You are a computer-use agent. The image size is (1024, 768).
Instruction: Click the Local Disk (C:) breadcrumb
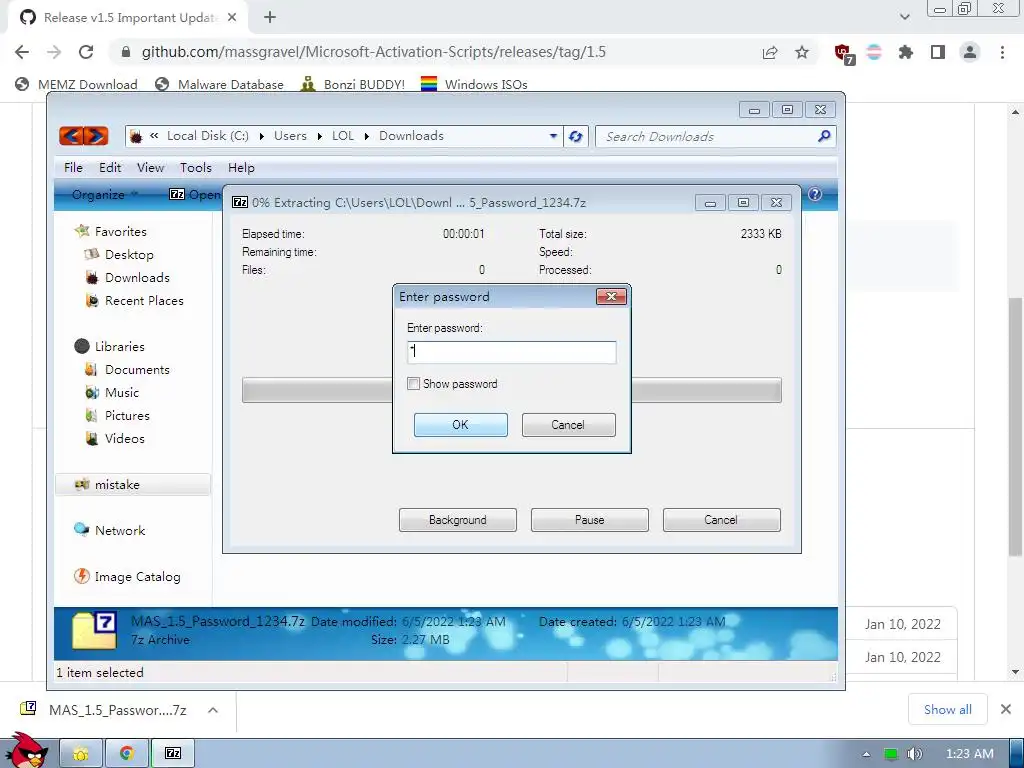208,136
